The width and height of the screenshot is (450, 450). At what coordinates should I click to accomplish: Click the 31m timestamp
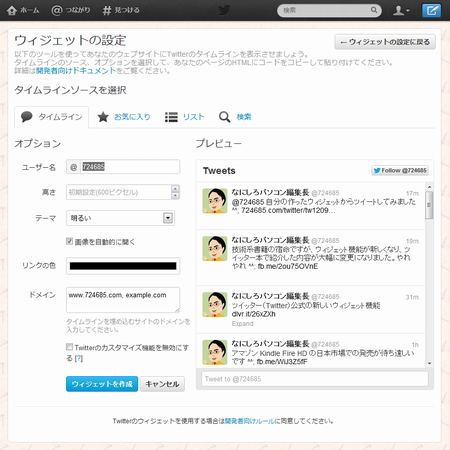click(412, 297)
